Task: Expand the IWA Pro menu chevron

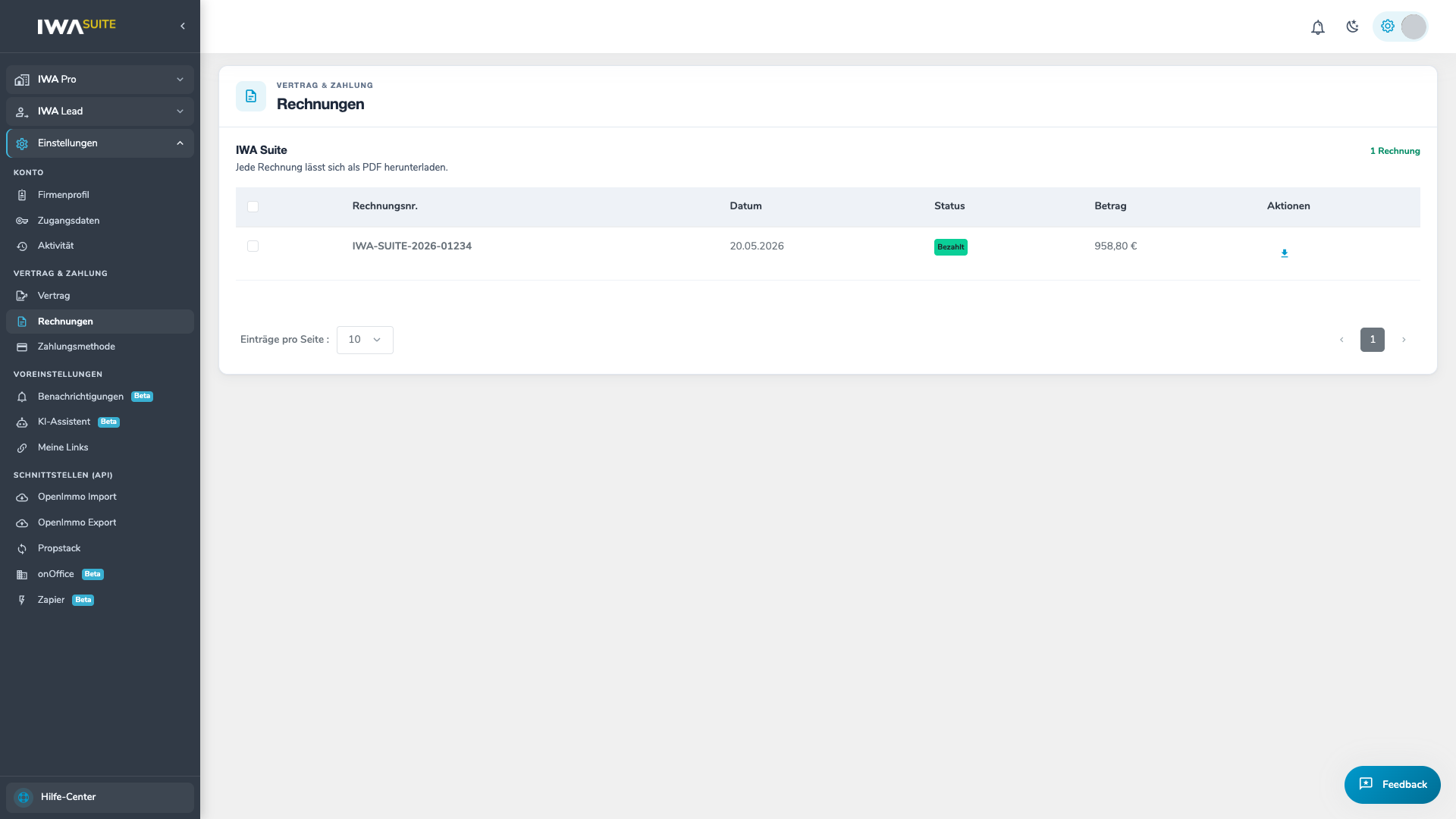Action: (180, 80)
